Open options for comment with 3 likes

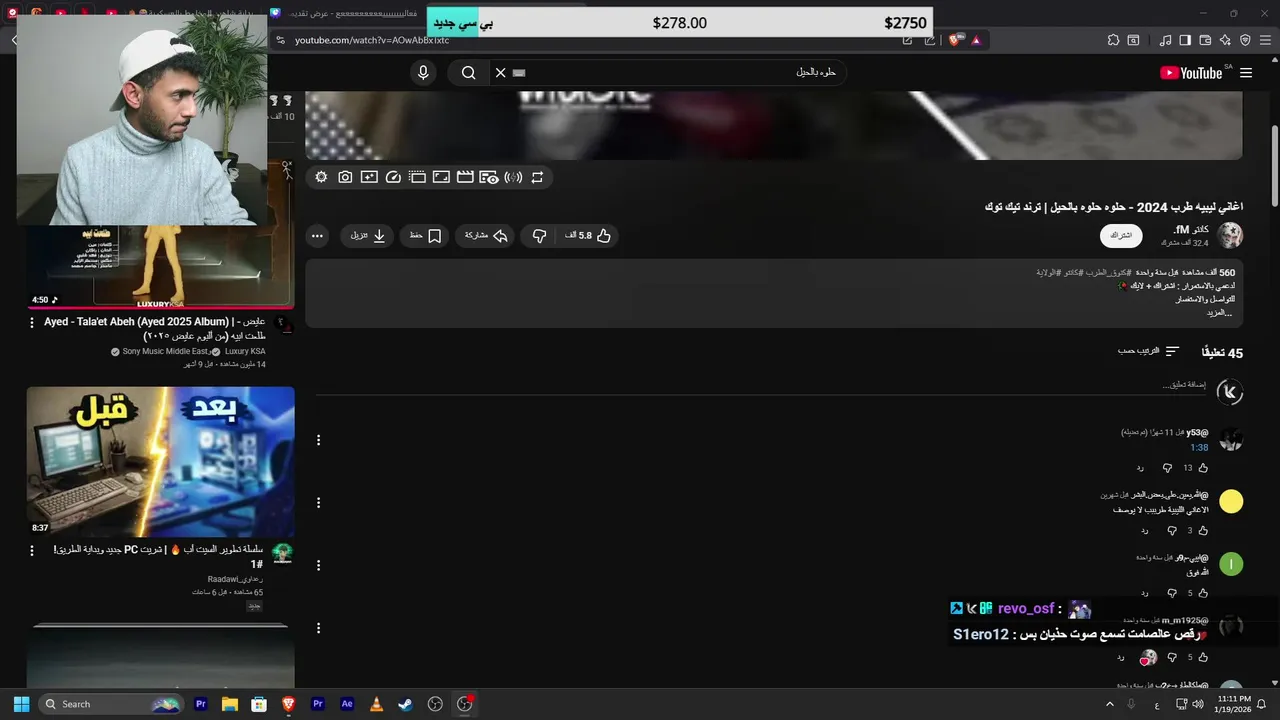coord(318,503)
